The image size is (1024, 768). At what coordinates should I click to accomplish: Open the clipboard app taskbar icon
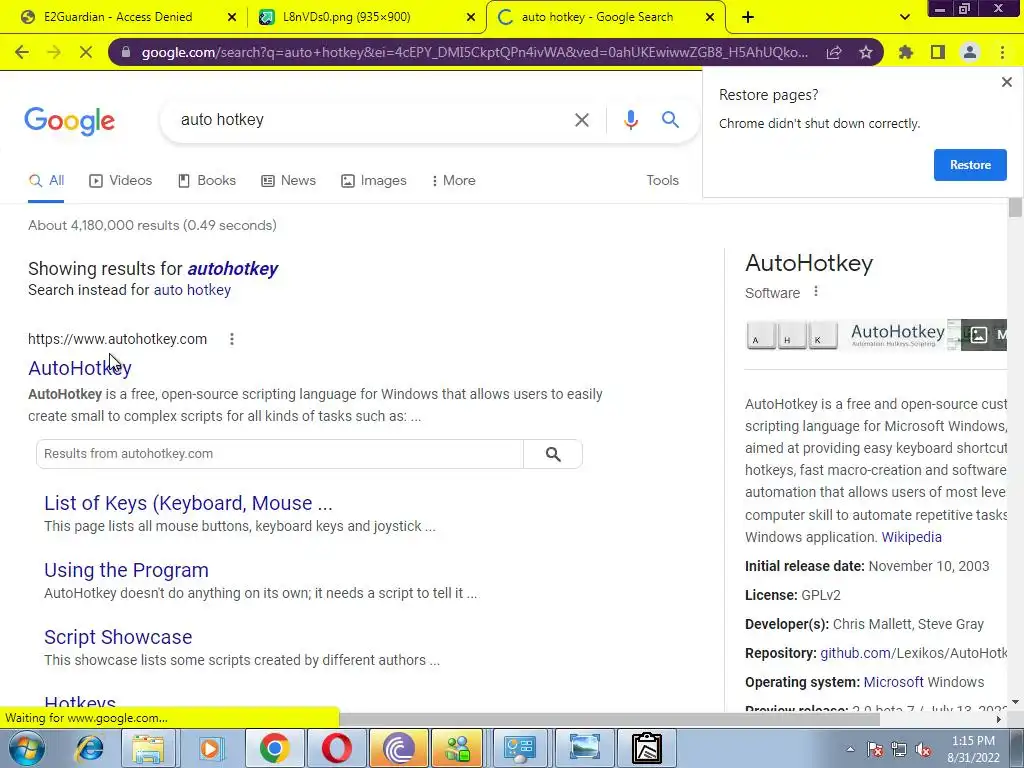point(647,748)
